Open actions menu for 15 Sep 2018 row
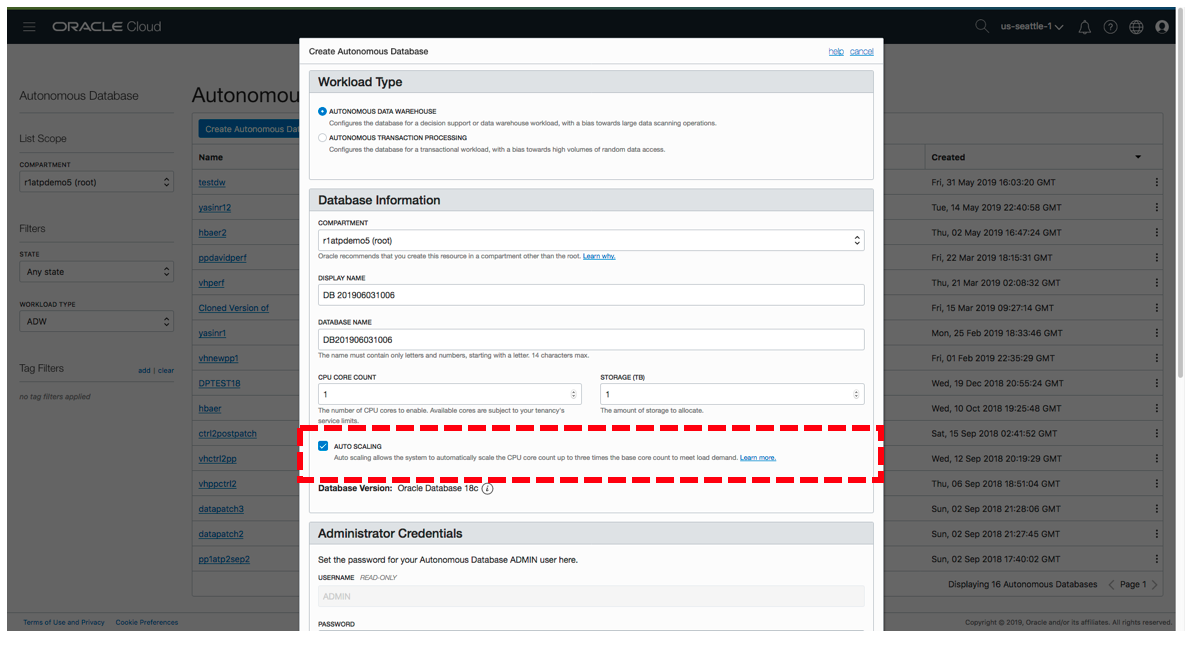Screen dimensions: 1197x646 pyautogui.click(x=1157, y=434)
